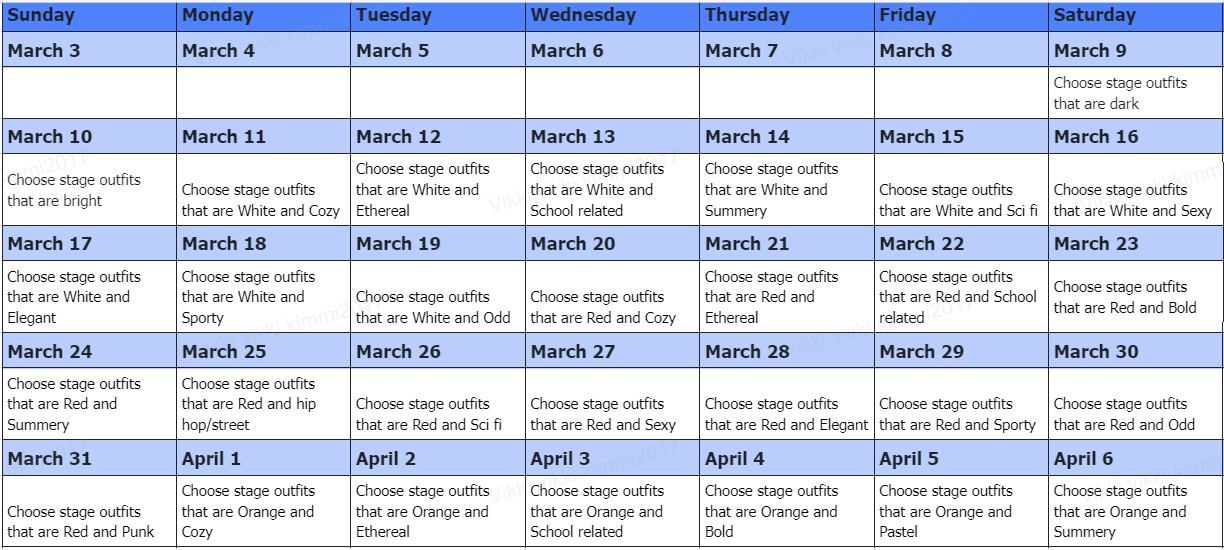Screen dimensions: 1224x550
Task: Click the Saturday column header
Action: pyautogui.click(x=1135, y=15)
